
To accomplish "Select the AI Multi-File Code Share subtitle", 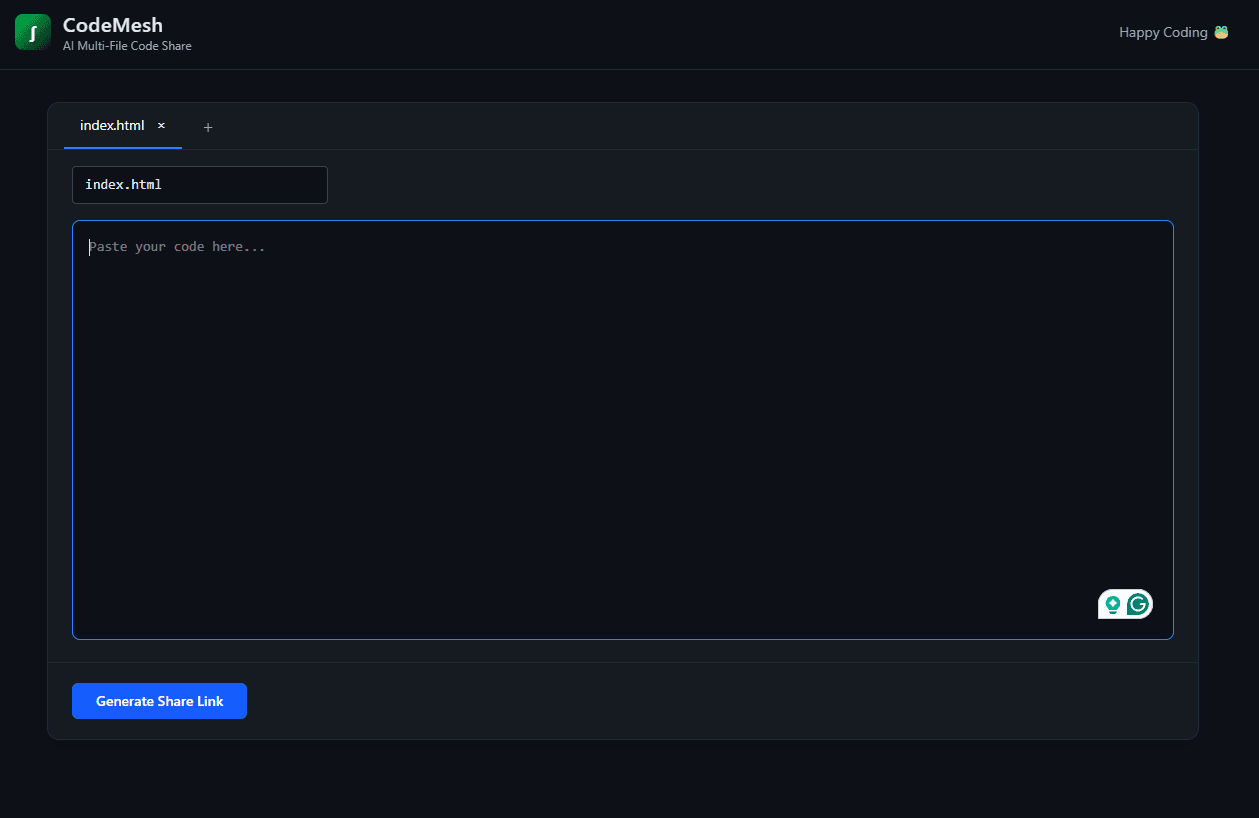I will (x=127, y=45).
